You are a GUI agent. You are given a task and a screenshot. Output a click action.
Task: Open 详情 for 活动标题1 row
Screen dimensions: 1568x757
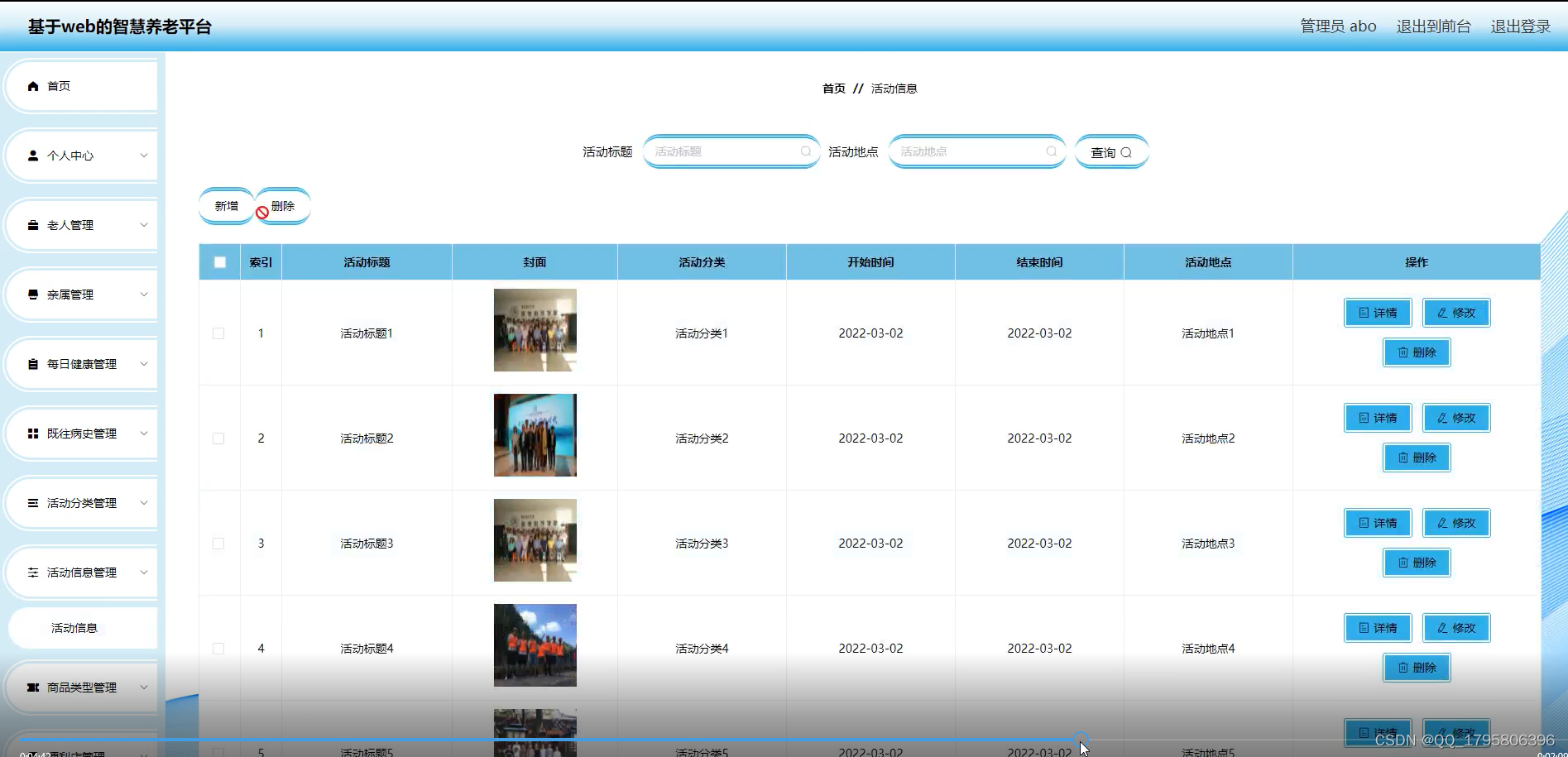click(x=1378, y=313)
